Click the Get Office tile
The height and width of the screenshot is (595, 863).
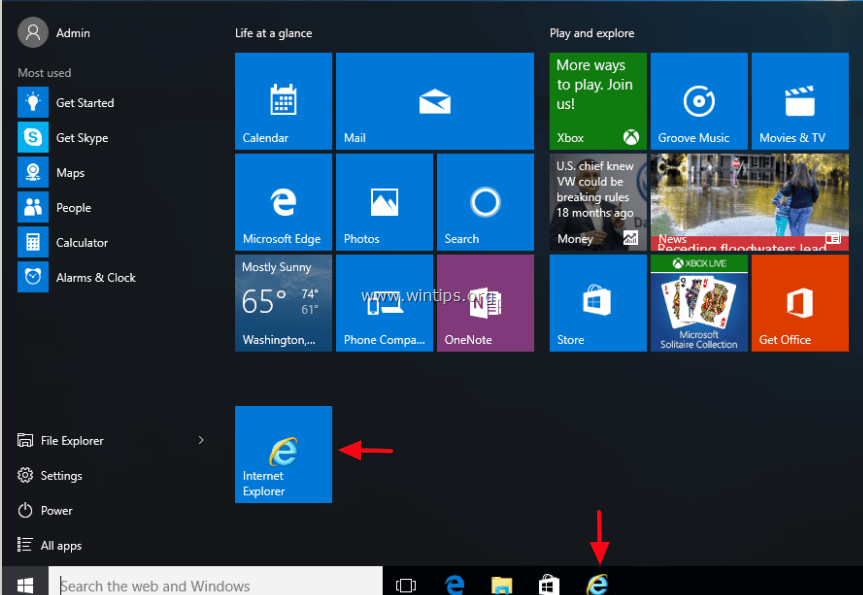click(x=800, y=303)
